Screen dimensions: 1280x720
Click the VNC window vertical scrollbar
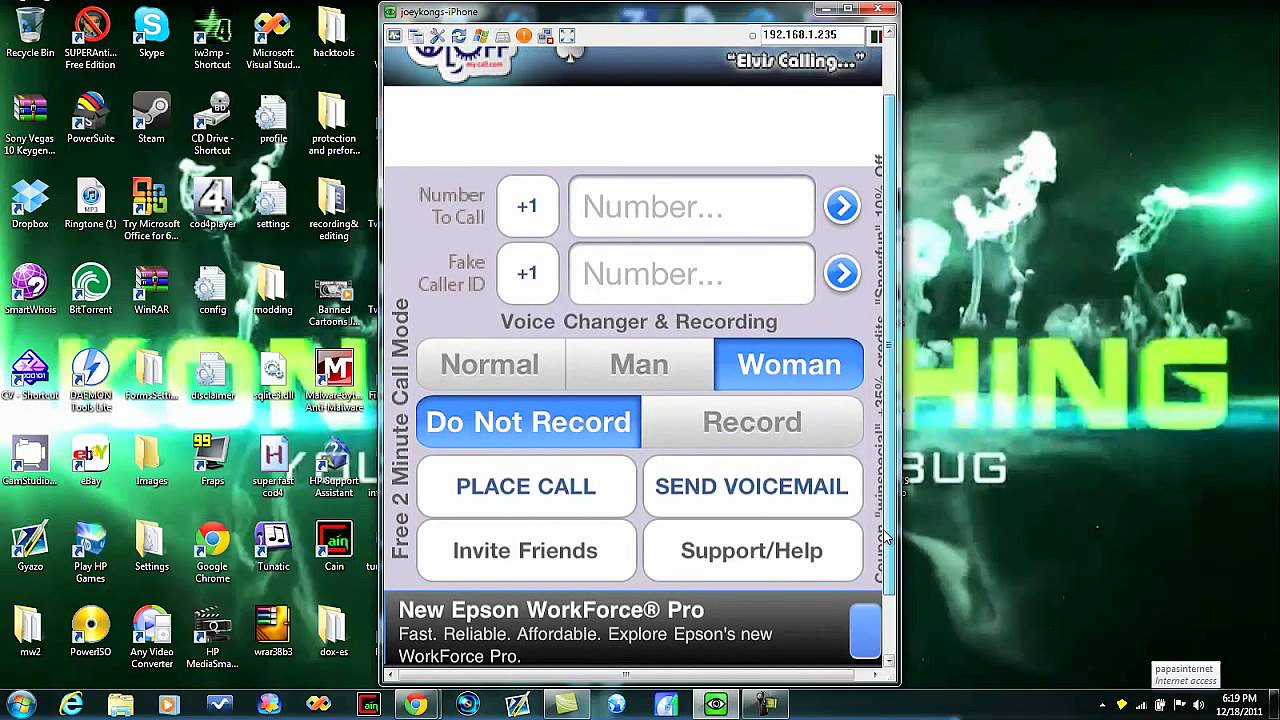[x=890, y=345]
